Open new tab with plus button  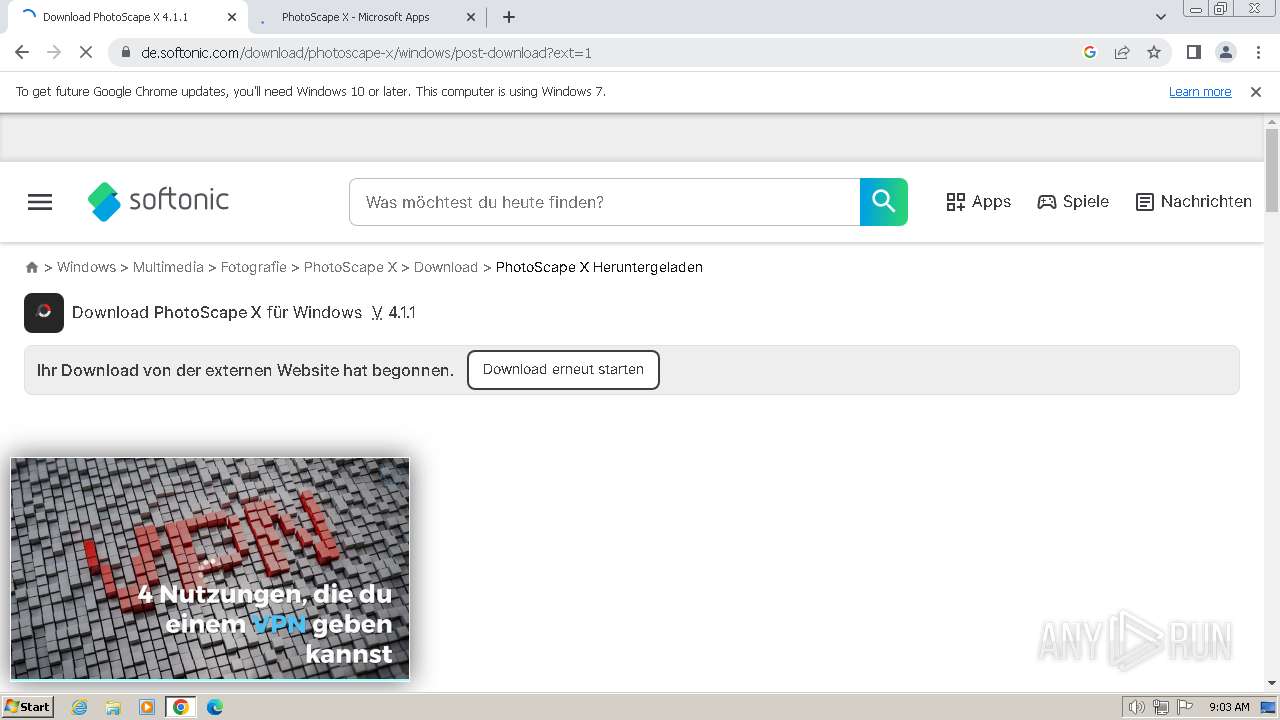coord(509,17)
